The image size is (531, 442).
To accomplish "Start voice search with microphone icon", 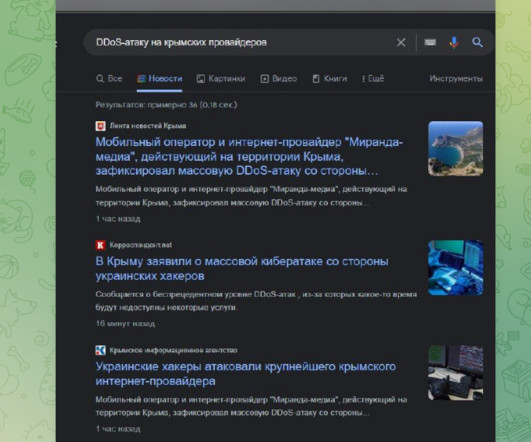I will (454, 42).
